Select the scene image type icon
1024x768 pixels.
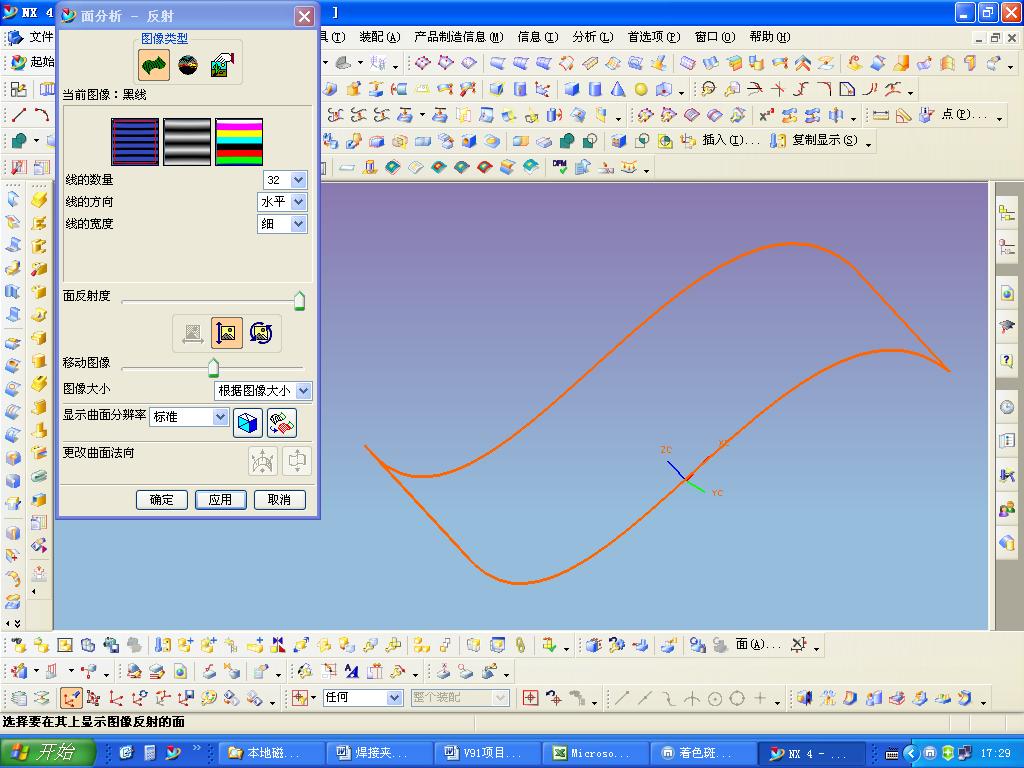[x=188, y=65]
